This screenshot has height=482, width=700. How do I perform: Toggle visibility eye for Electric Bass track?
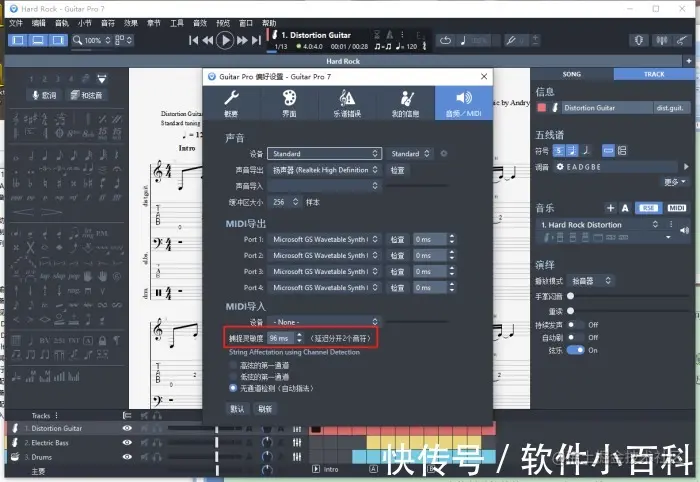tap(127, 442)
